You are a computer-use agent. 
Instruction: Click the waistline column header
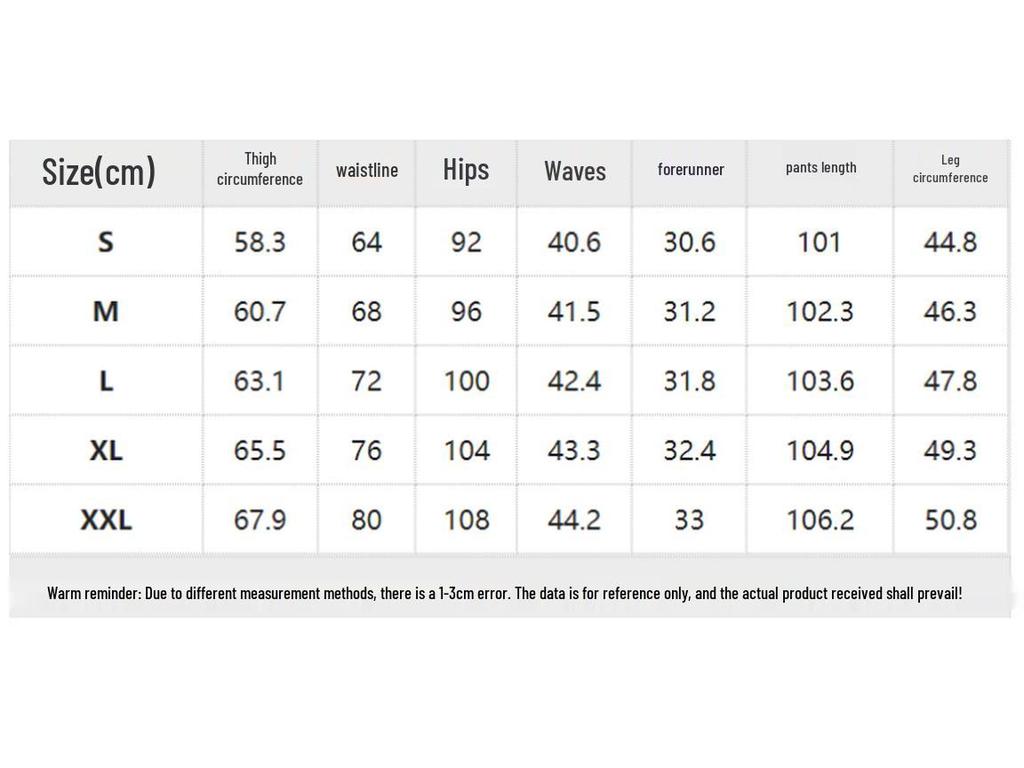click(x=367, y=170)
